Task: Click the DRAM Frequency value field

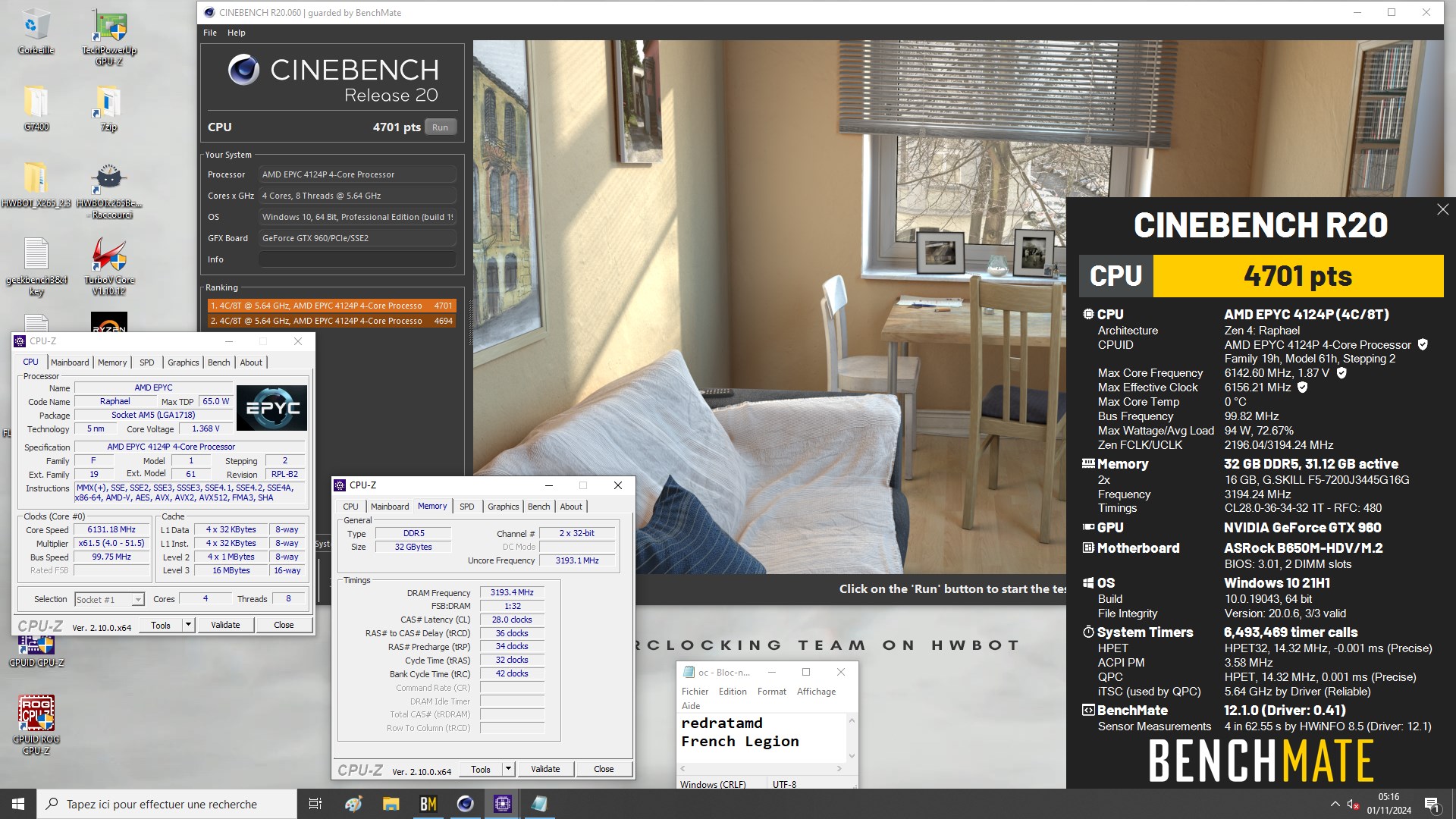Action: 512,592
